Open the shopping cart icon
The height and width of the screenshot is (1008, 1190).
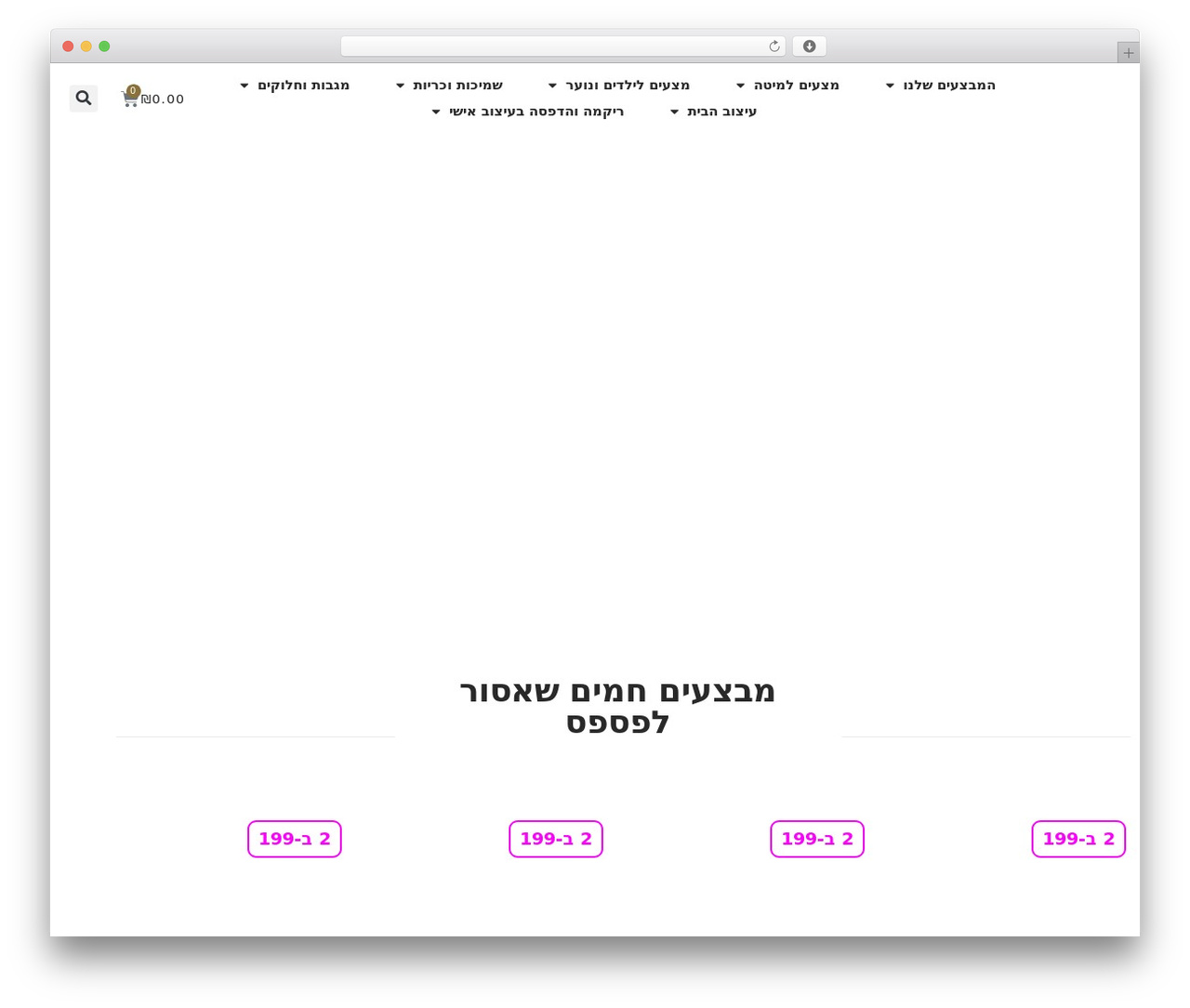130,99
